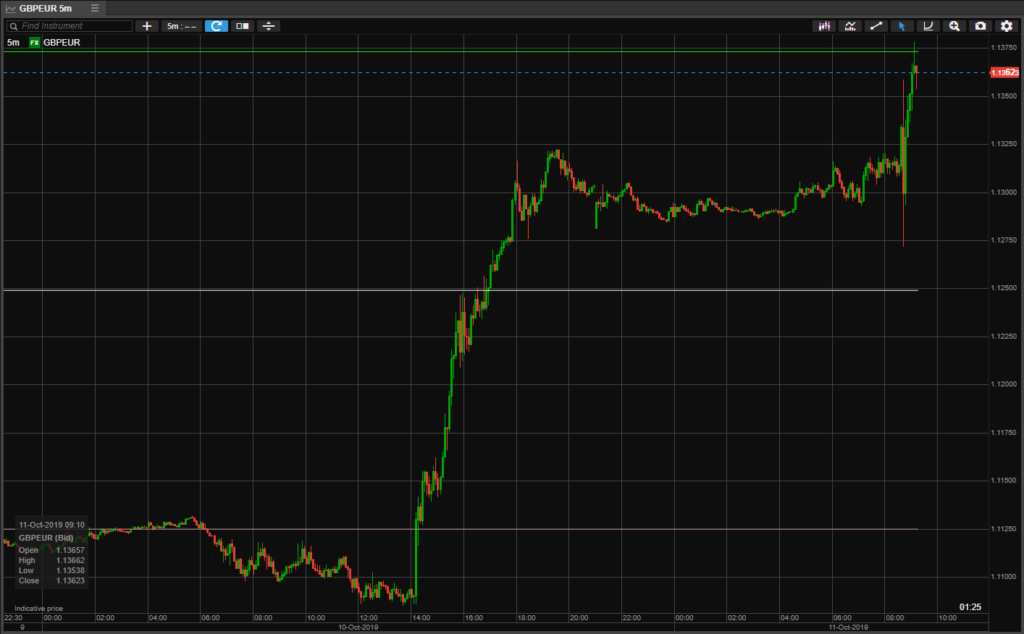Click the GBPEUR instrument label

(61, 42)
